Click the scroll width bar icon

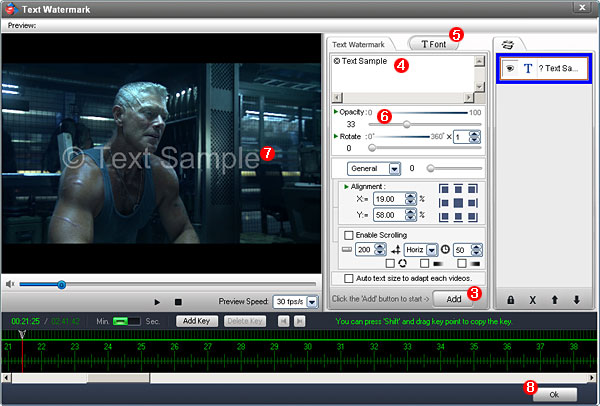tap(347, 249)
